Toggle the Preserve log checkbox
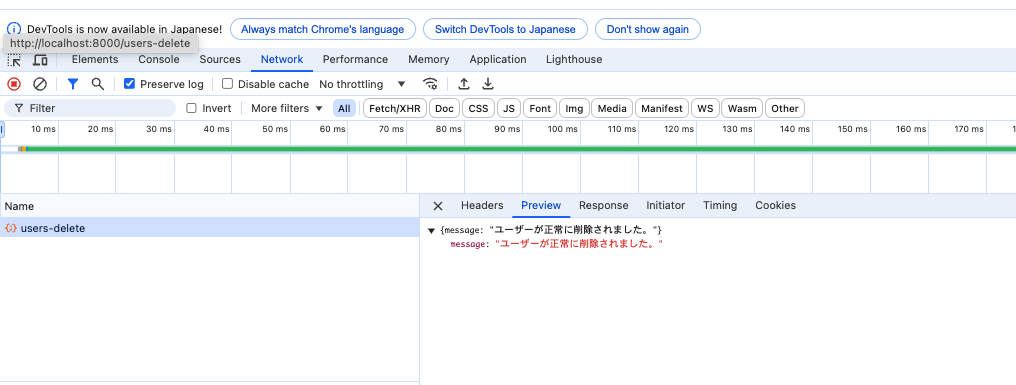The image size is (1016, 385). click(130, 84)
